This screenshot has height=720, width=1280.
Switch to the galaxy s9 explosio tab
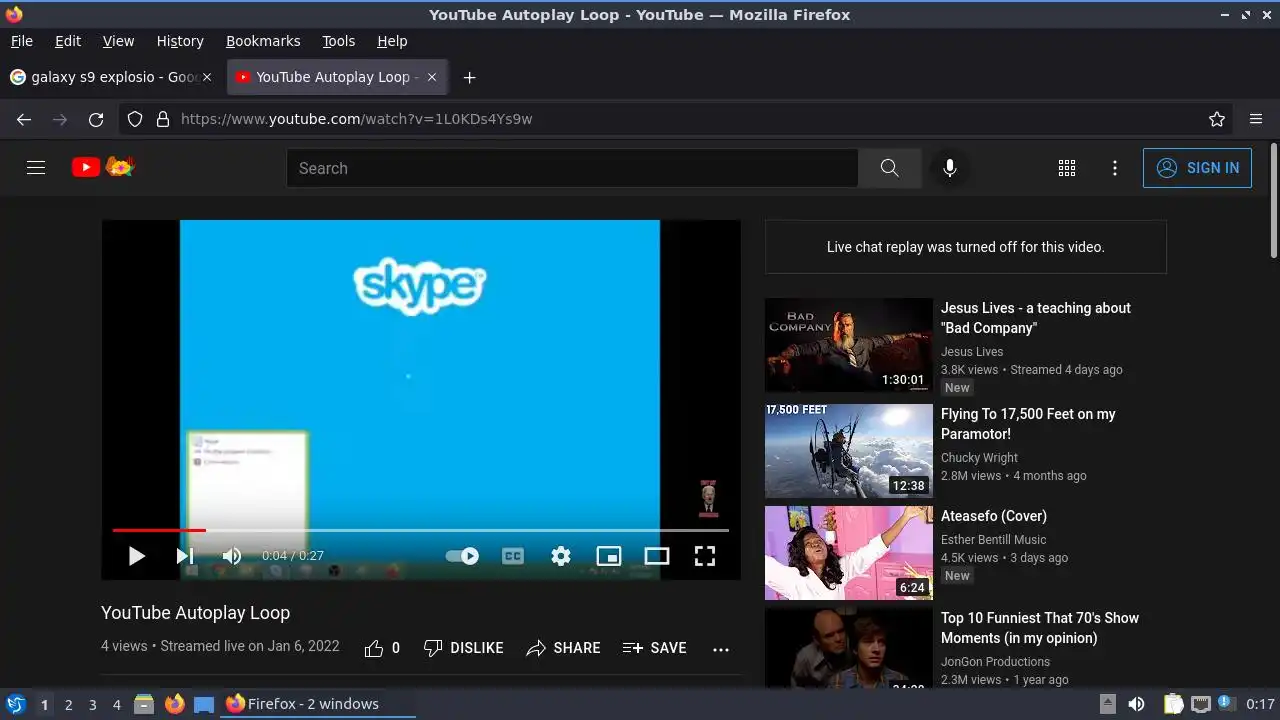click(x=111, y=77)
